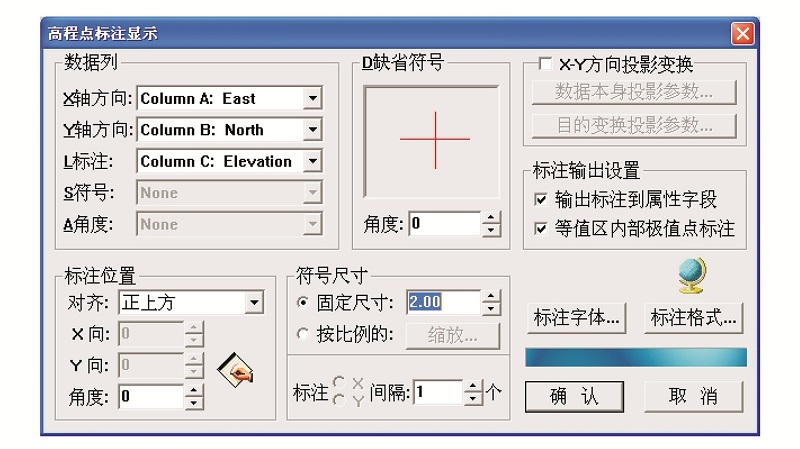The height and width of the screenshot is (449, 800).
Task: Increase D缺省符号 角度 with up spinner
Action: (491, 218)
